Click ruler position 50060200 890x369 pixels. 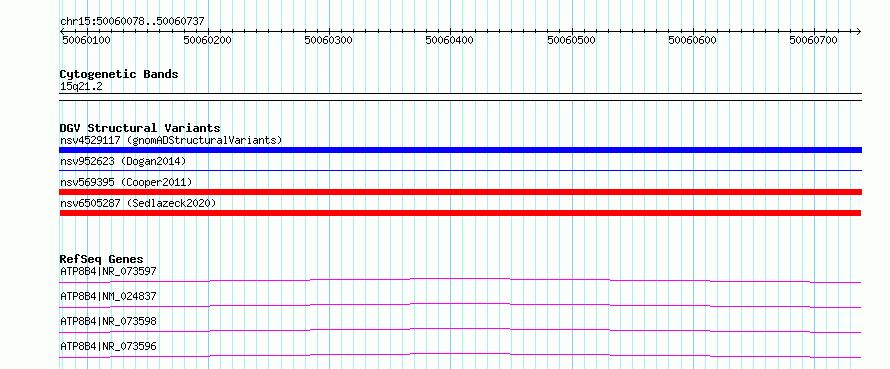point(208,40)
